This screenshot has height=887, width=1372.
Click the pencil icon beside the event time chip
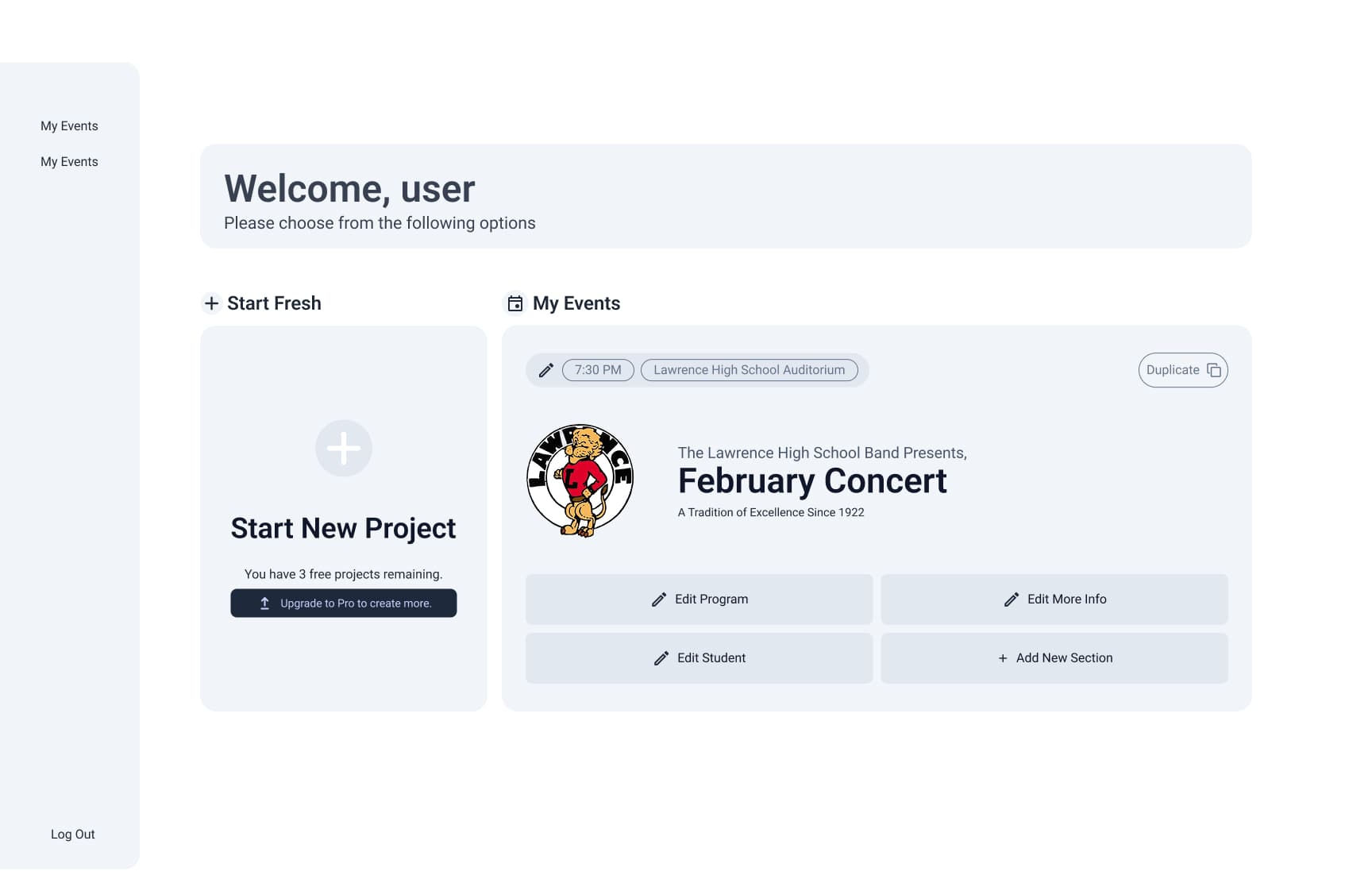(x=545, y=370)
